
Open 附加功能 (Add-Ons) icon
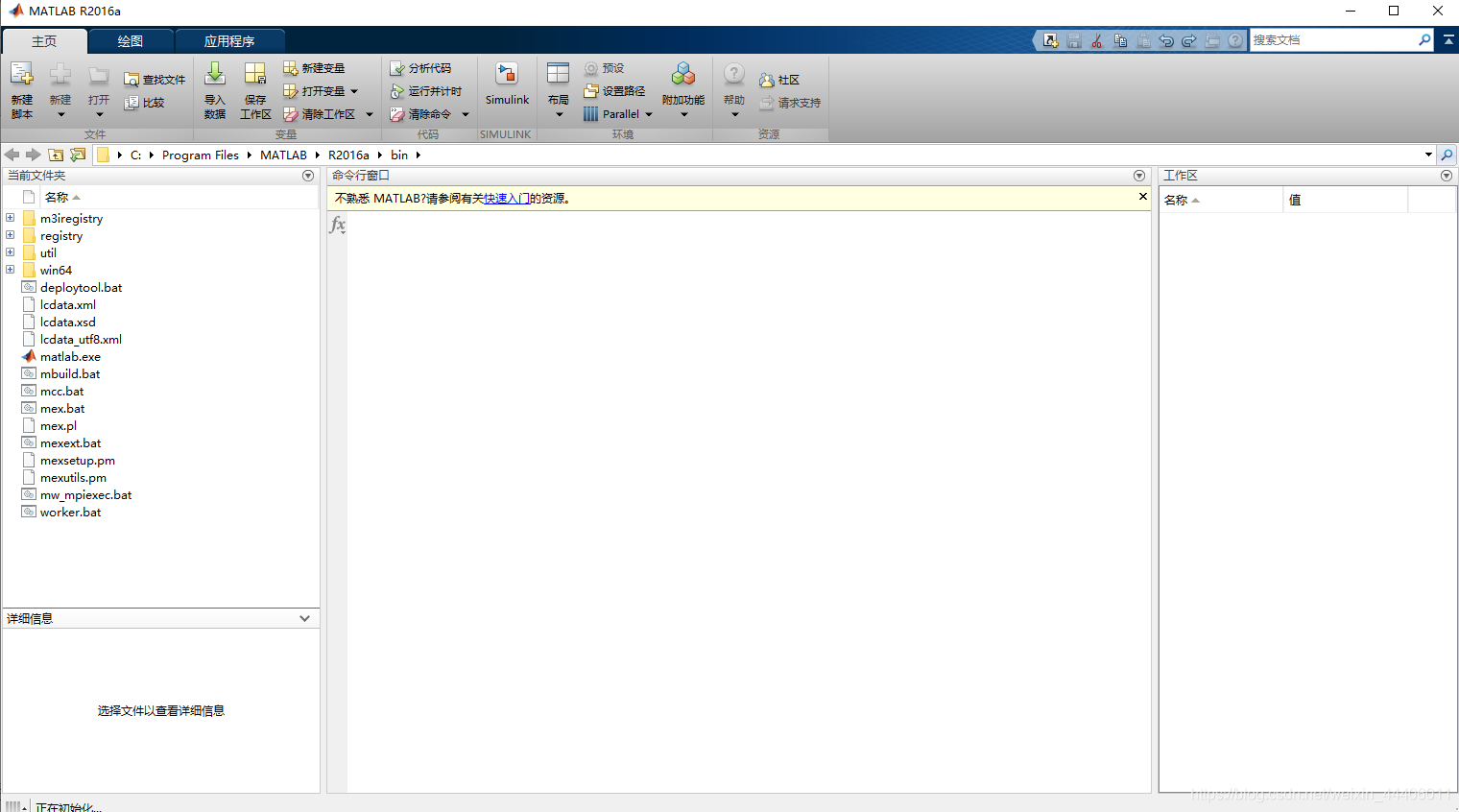click(x=683, y=75)
